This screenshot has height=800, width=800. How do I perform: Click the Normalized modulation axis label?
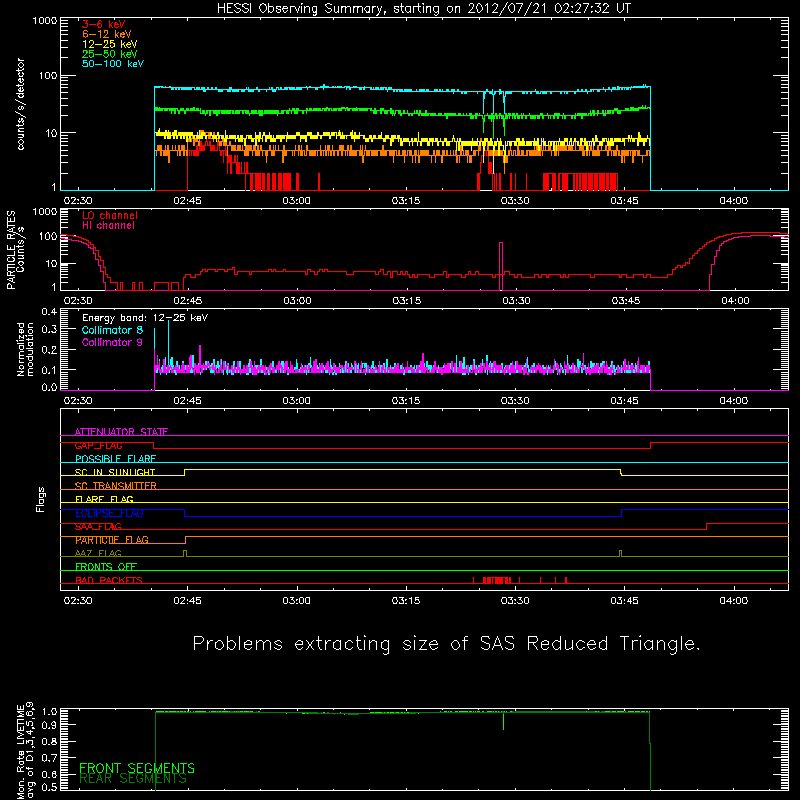pyautogui.click(x=24, y=349)
